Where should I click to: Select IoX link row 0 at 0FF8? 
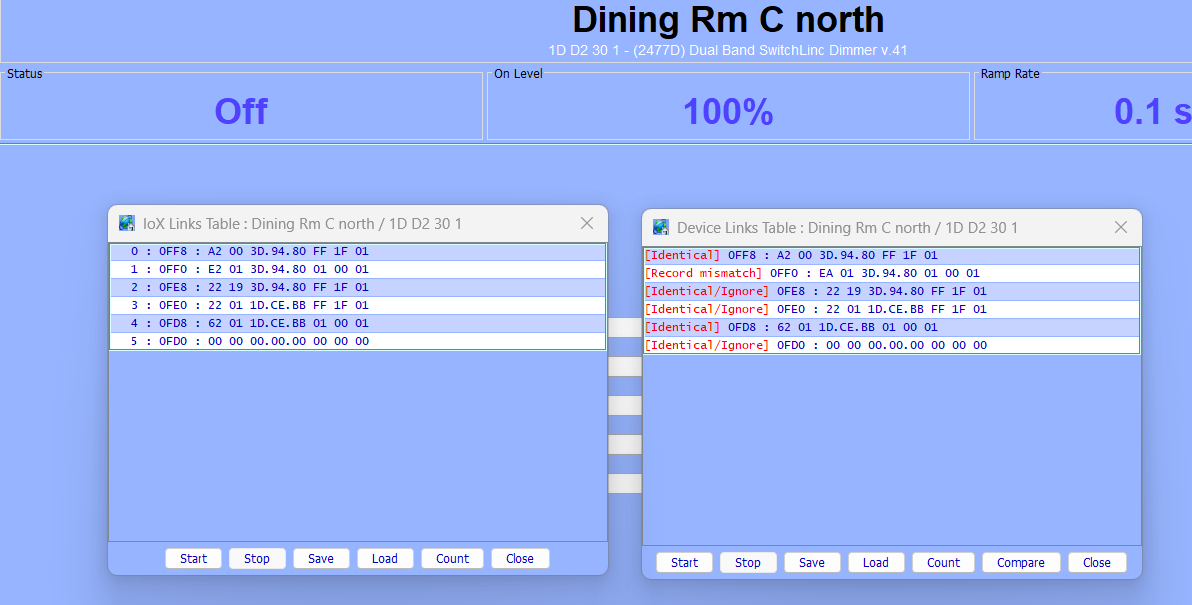(357, 251)
